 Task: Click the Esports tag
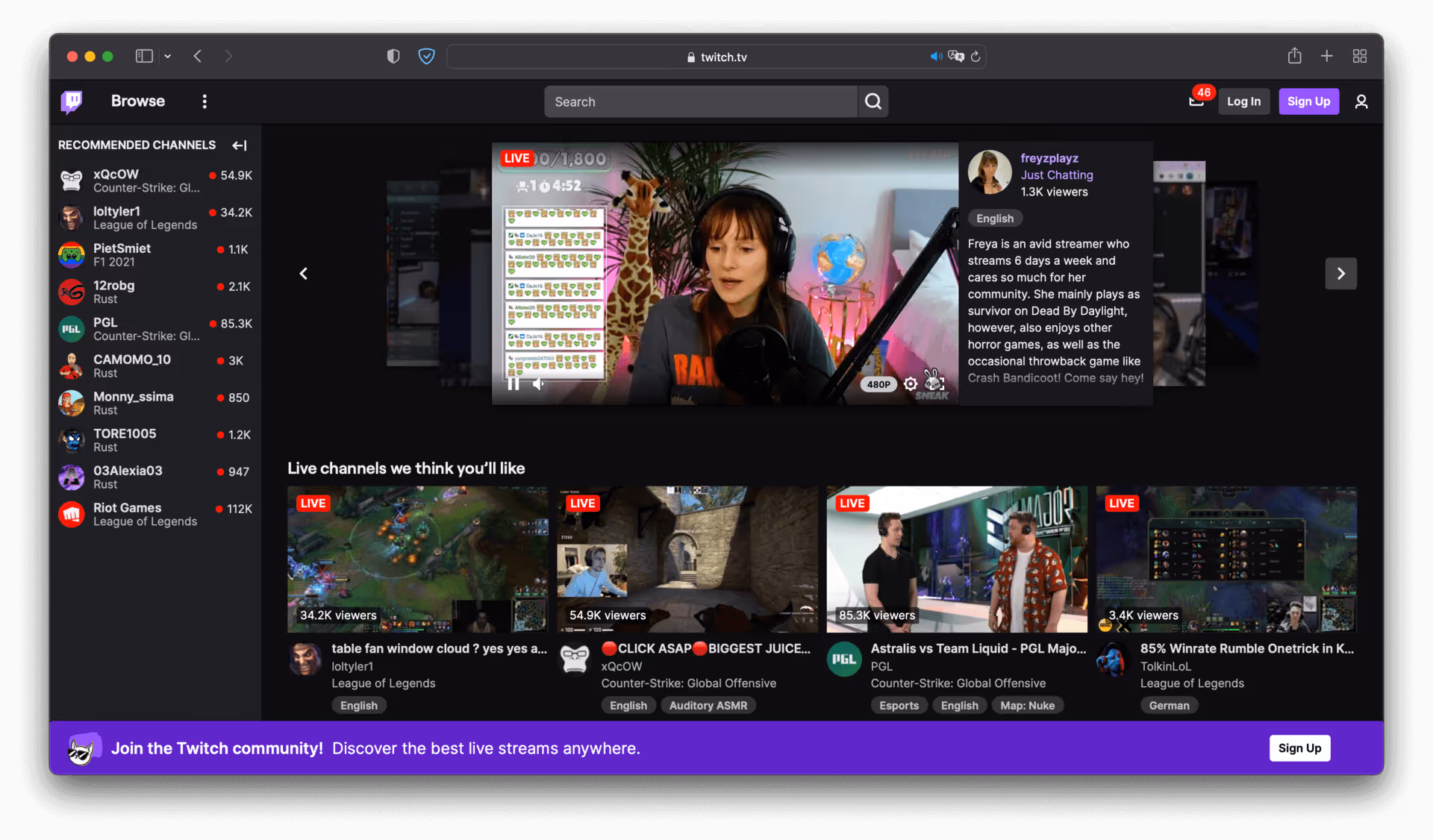tap(899, 706)
